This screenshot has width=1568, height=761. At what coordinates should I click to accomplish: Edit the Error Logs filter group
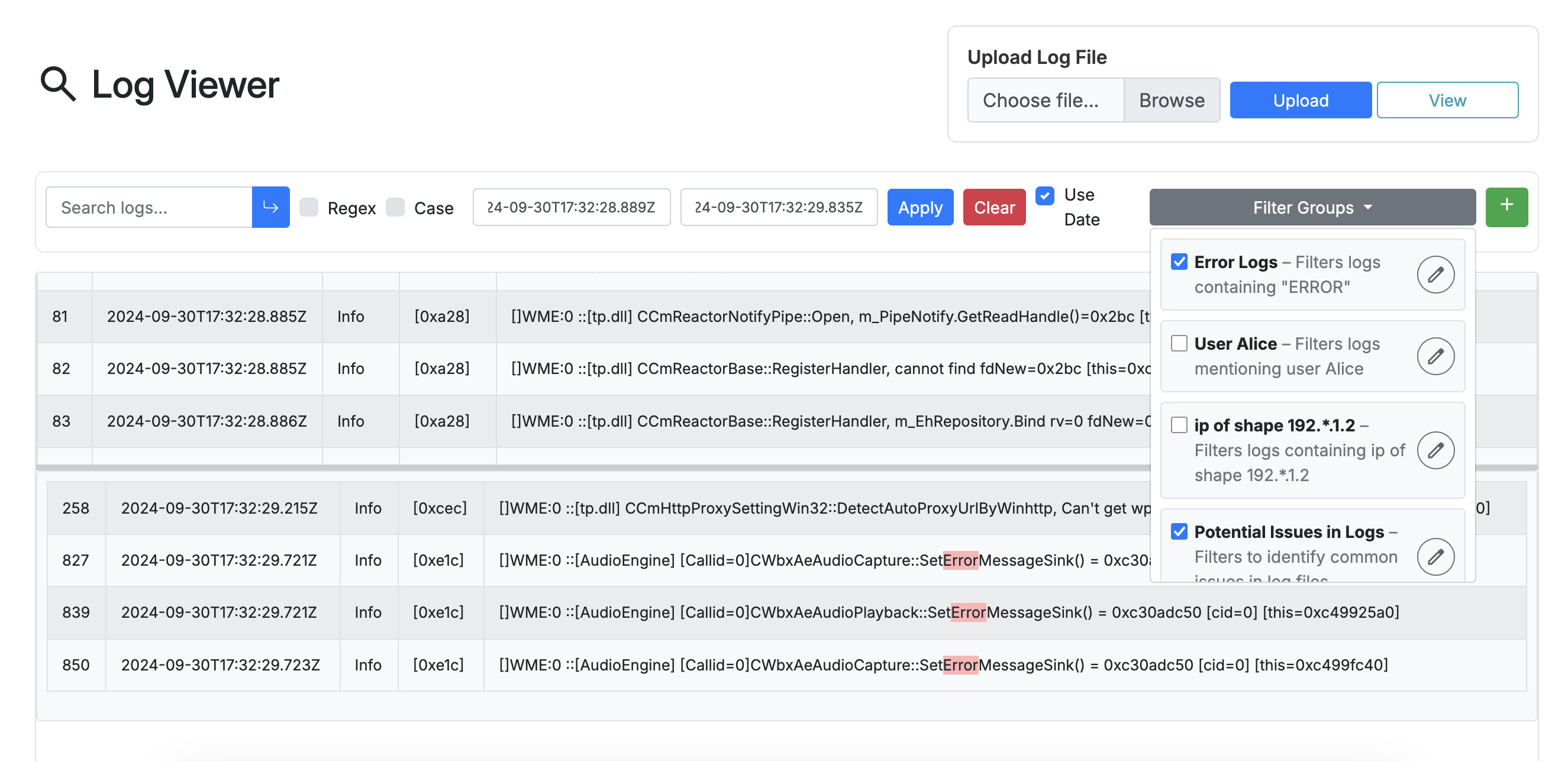coord(1435,275)
